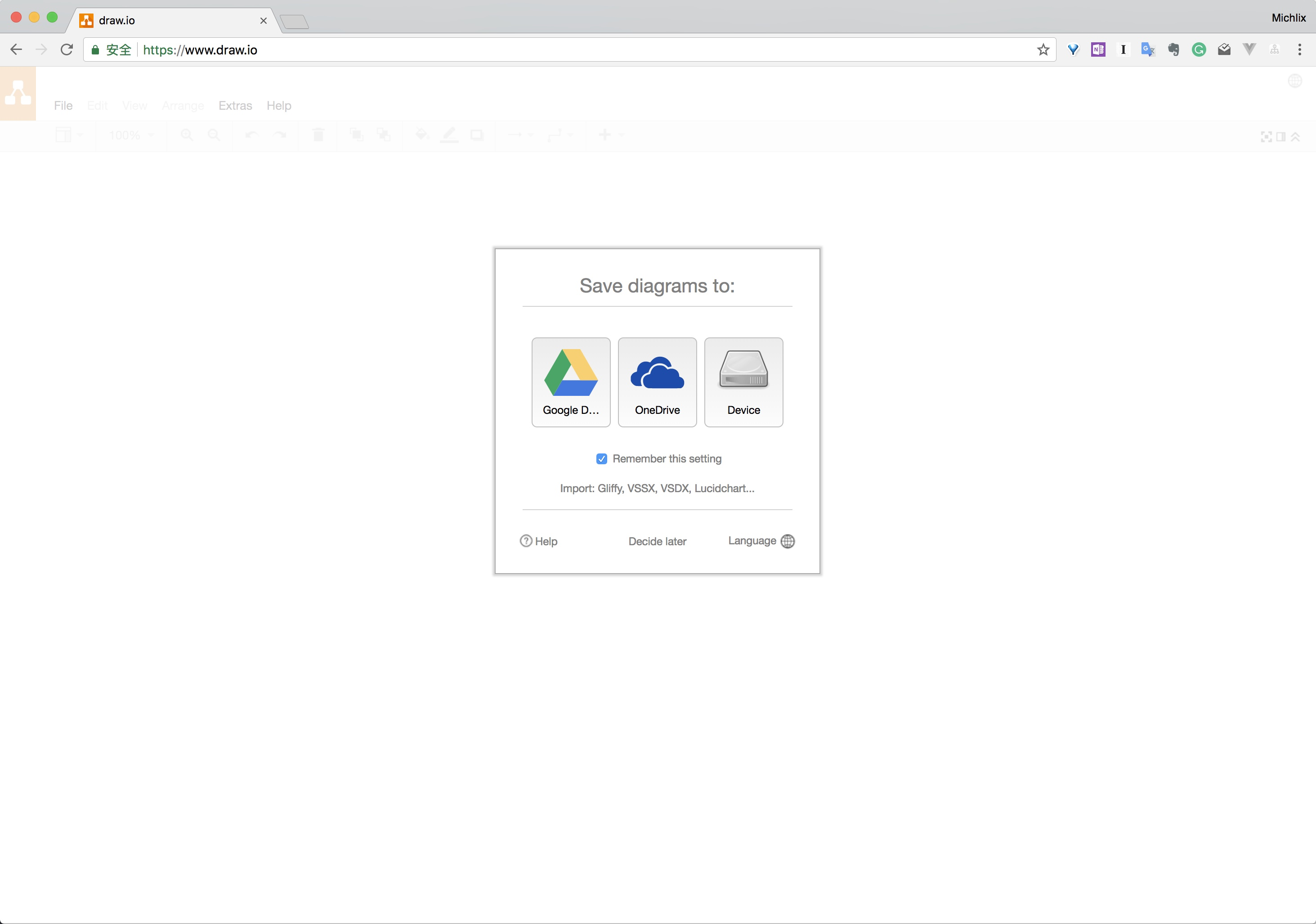Select OneDrive to save diagrams
This screenshot has height=924, width=1316.
tap(657, 382)
